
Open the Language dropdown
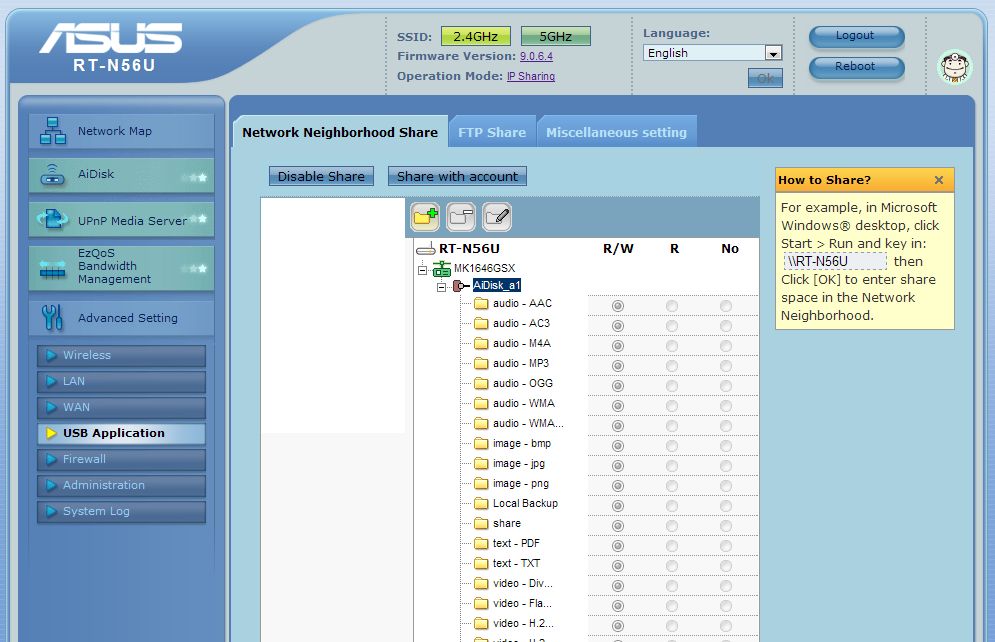pyautogui.click(x=772, y=53)
